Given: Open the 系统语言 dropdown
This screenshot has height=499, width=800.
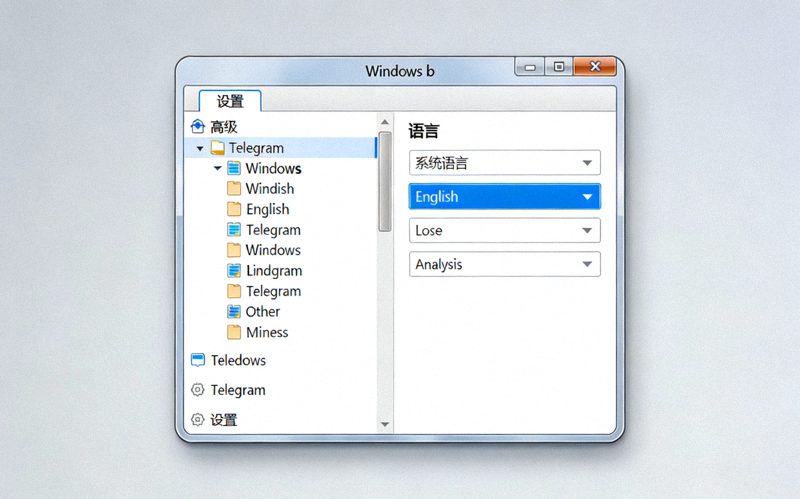Looking at the screenshot, I should [x=505, y=163].
